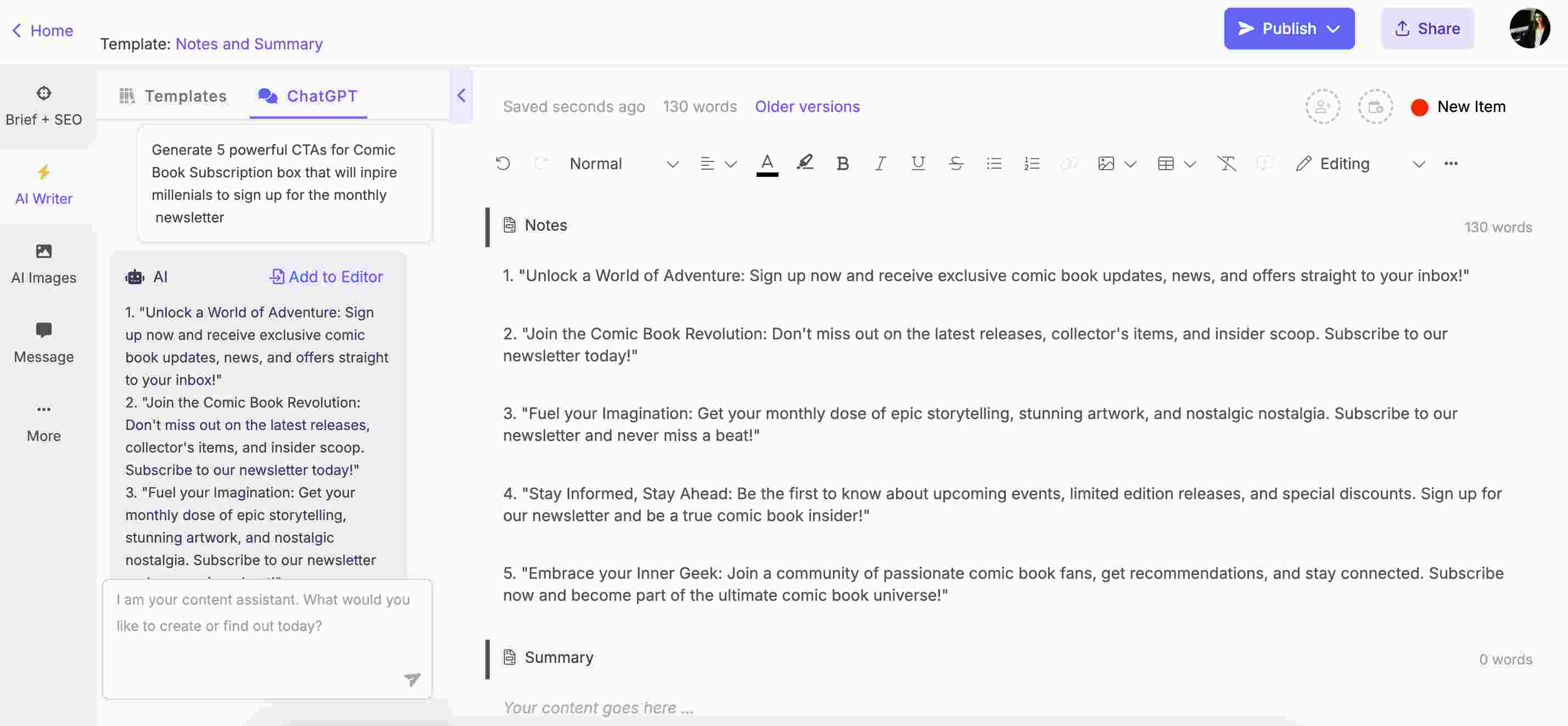Click the chat prompt input field

click(x=267, y=639)
